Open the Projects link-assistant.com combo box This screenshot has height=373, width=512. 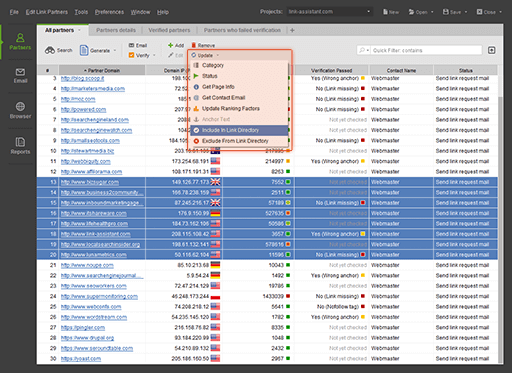[329, 12]
